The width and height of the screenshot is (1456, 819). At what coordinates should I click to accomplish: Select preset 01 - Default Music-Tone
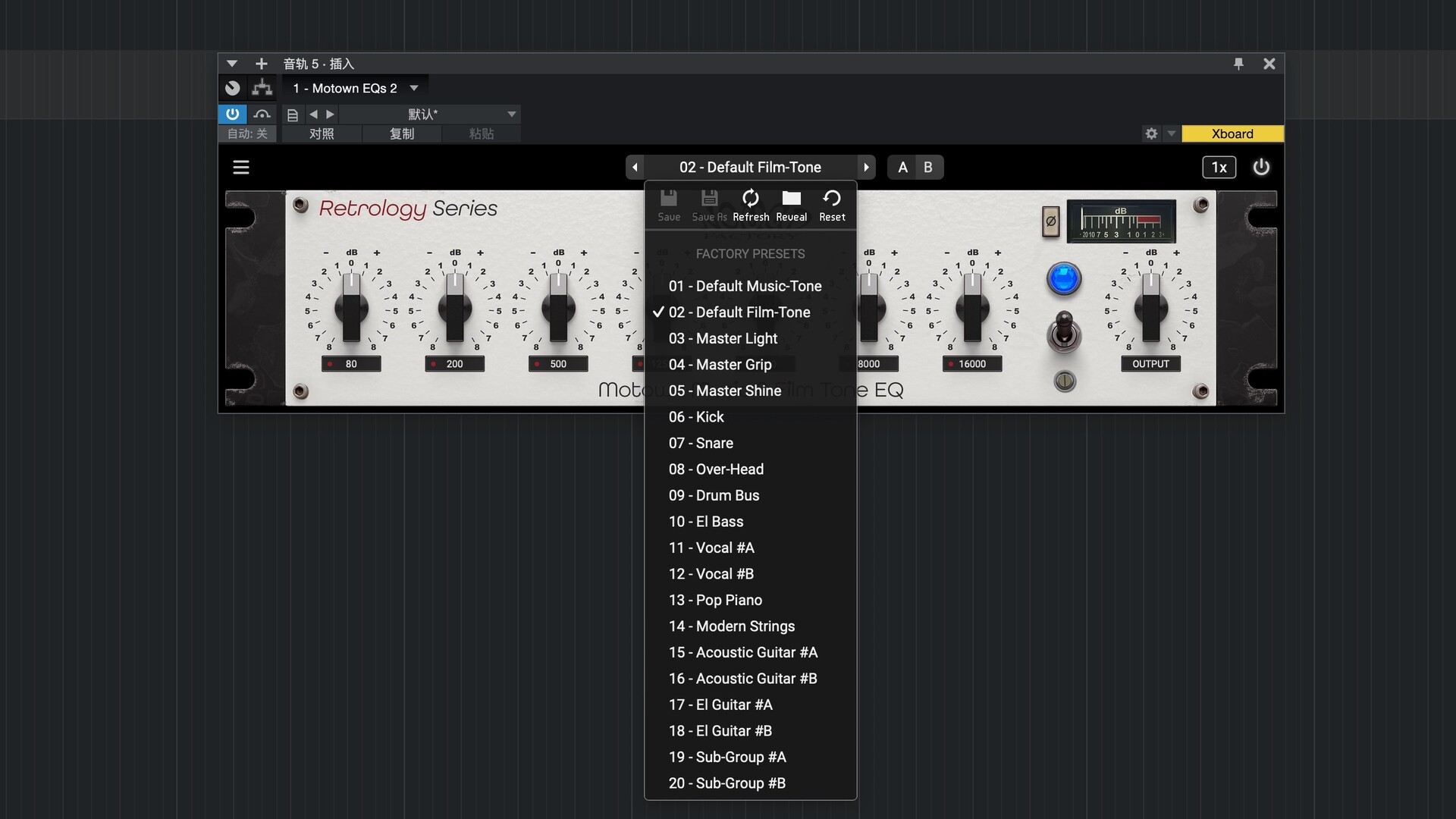[751, 286]
